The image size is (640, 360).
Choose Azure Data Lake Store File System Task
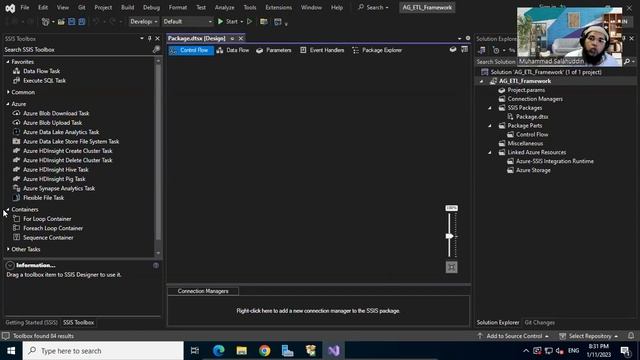[71, 142]
